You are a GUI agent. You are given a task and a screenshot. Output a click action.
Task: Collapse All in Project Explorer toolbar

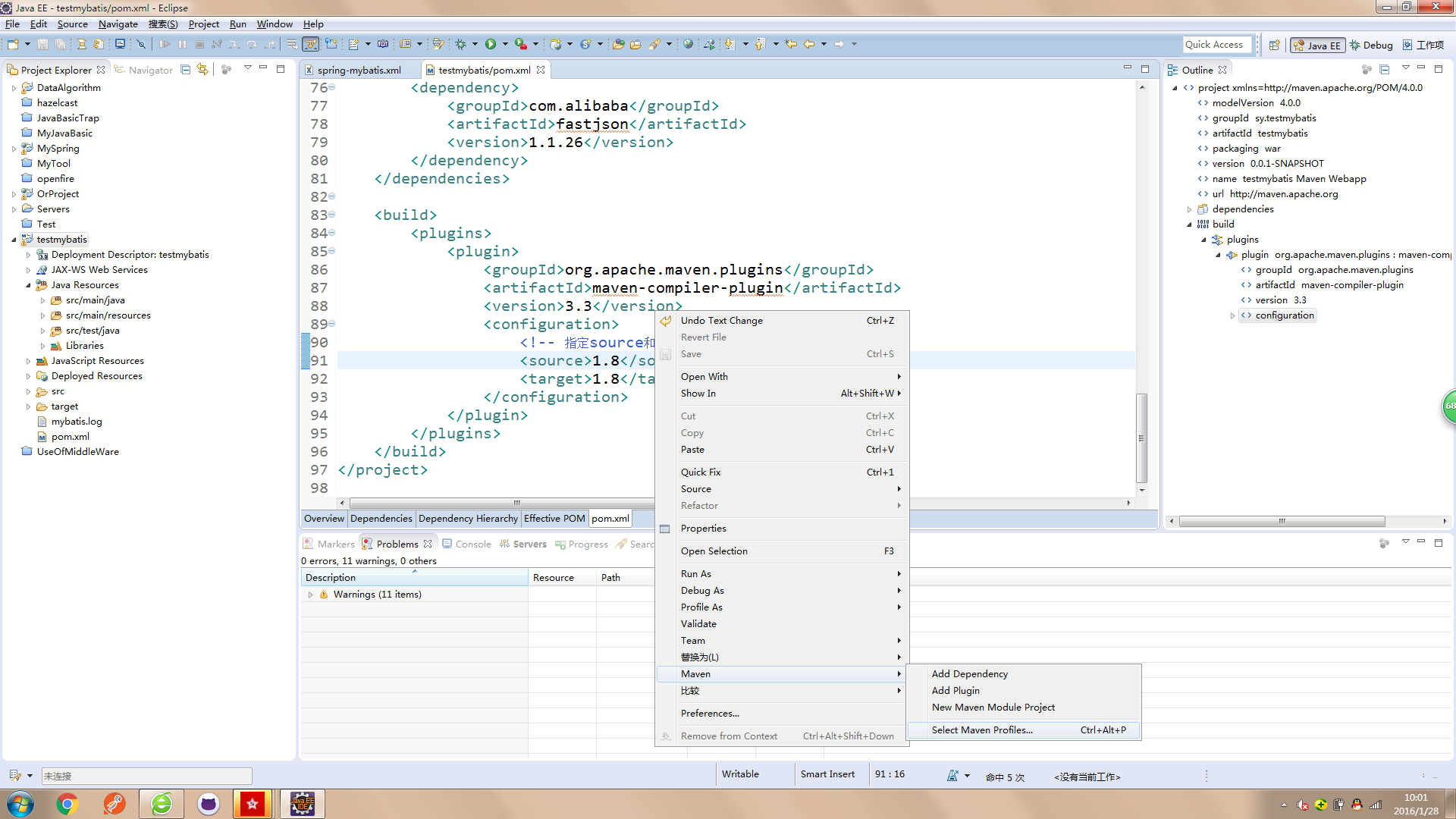tap(185, 69)
